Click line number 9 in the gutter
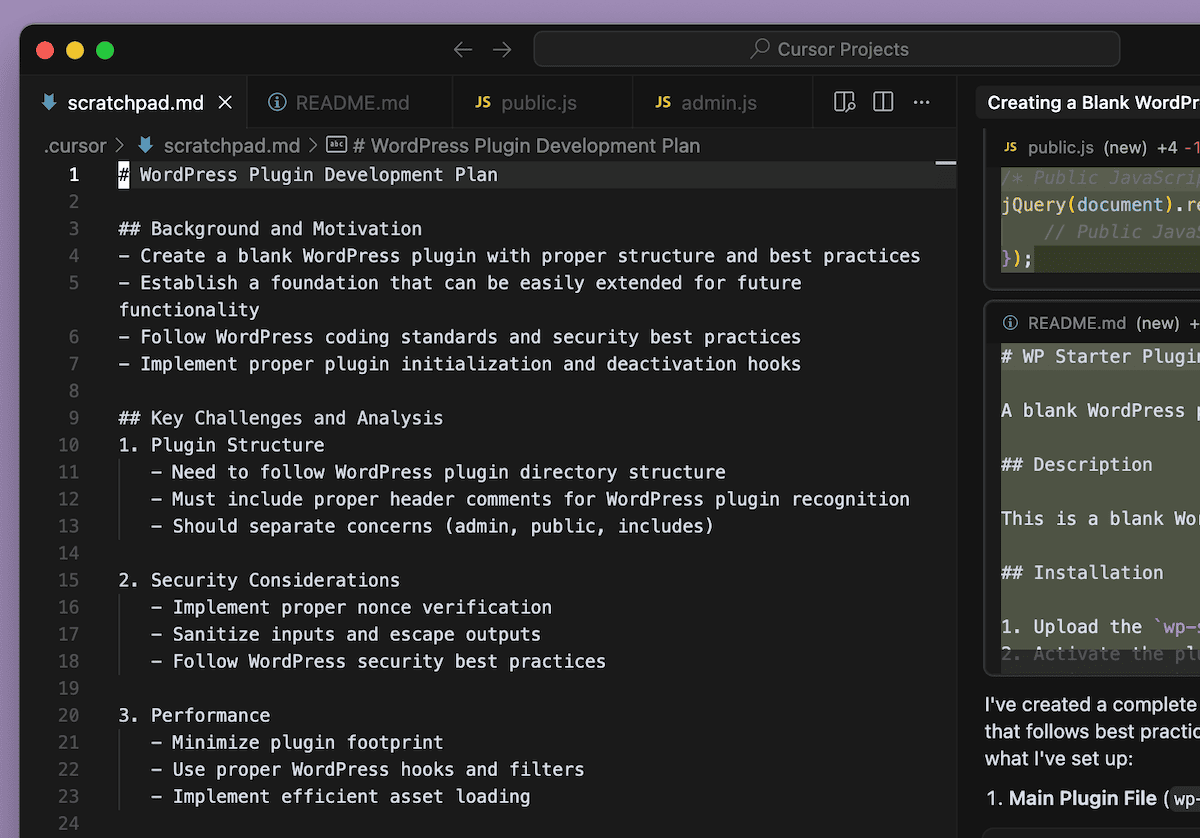The width and height of the screenshot is (1200, 838). coord(73,418)
